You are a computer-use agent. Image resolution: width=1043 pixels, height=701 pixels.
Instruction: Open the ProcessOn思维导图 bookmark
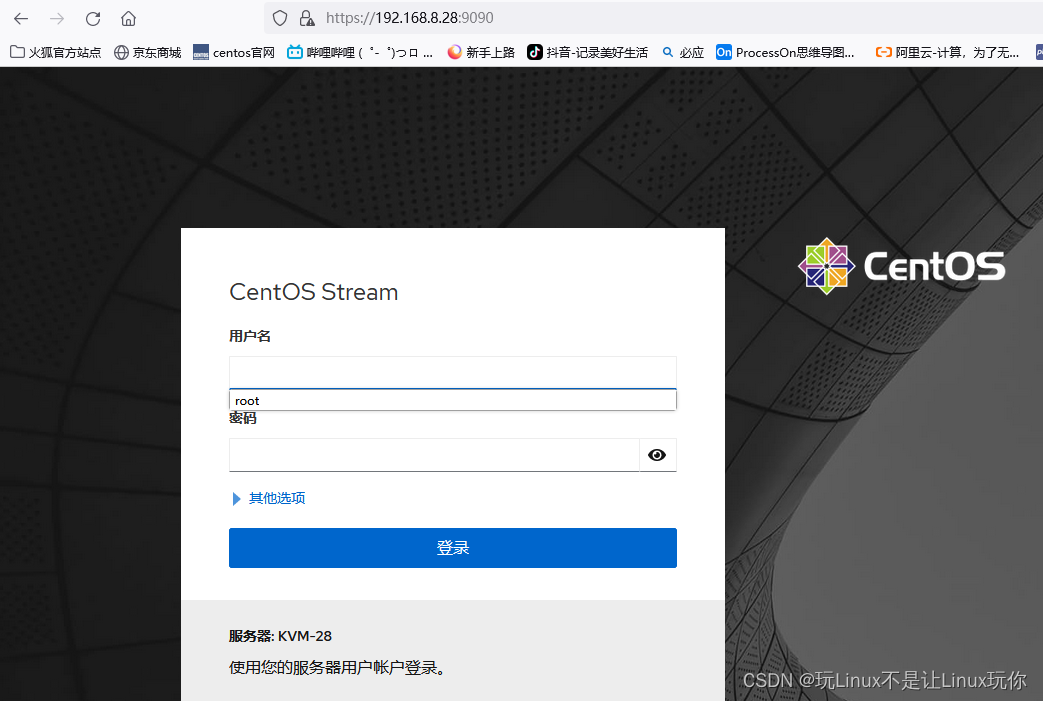pyautogui.click(x=786, y=53)
